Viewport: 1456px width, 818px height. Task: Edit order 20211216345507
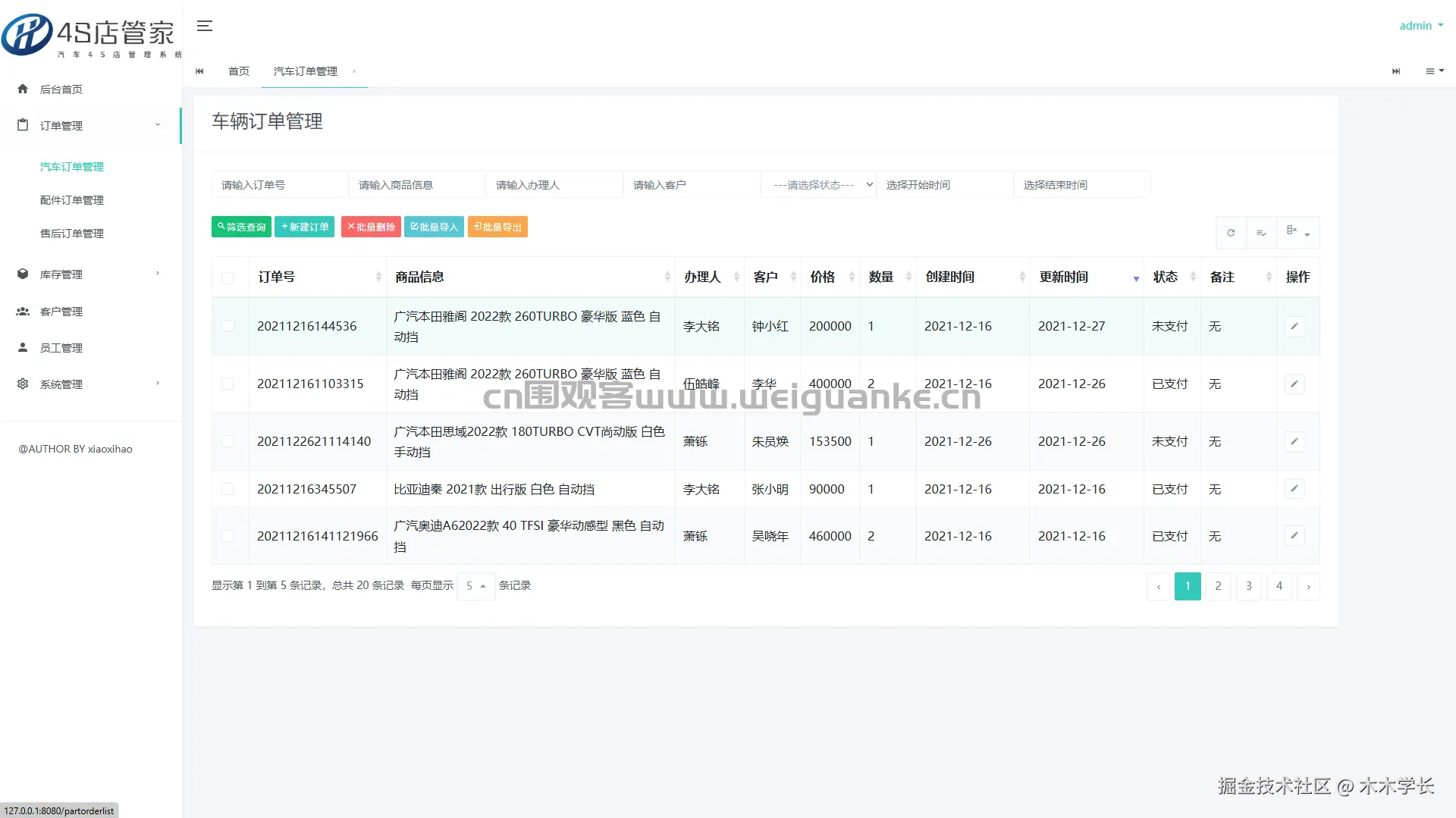coord(1294,489)
